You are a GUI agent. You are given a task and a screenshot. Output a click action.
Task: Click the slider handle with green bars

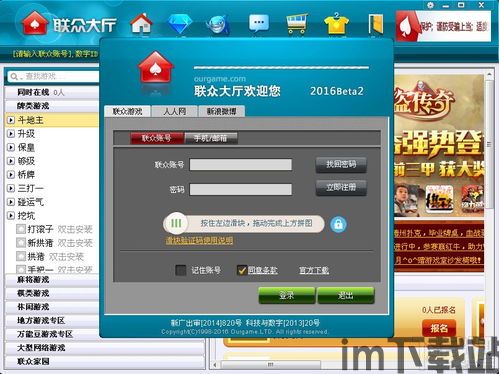point(176,223)
